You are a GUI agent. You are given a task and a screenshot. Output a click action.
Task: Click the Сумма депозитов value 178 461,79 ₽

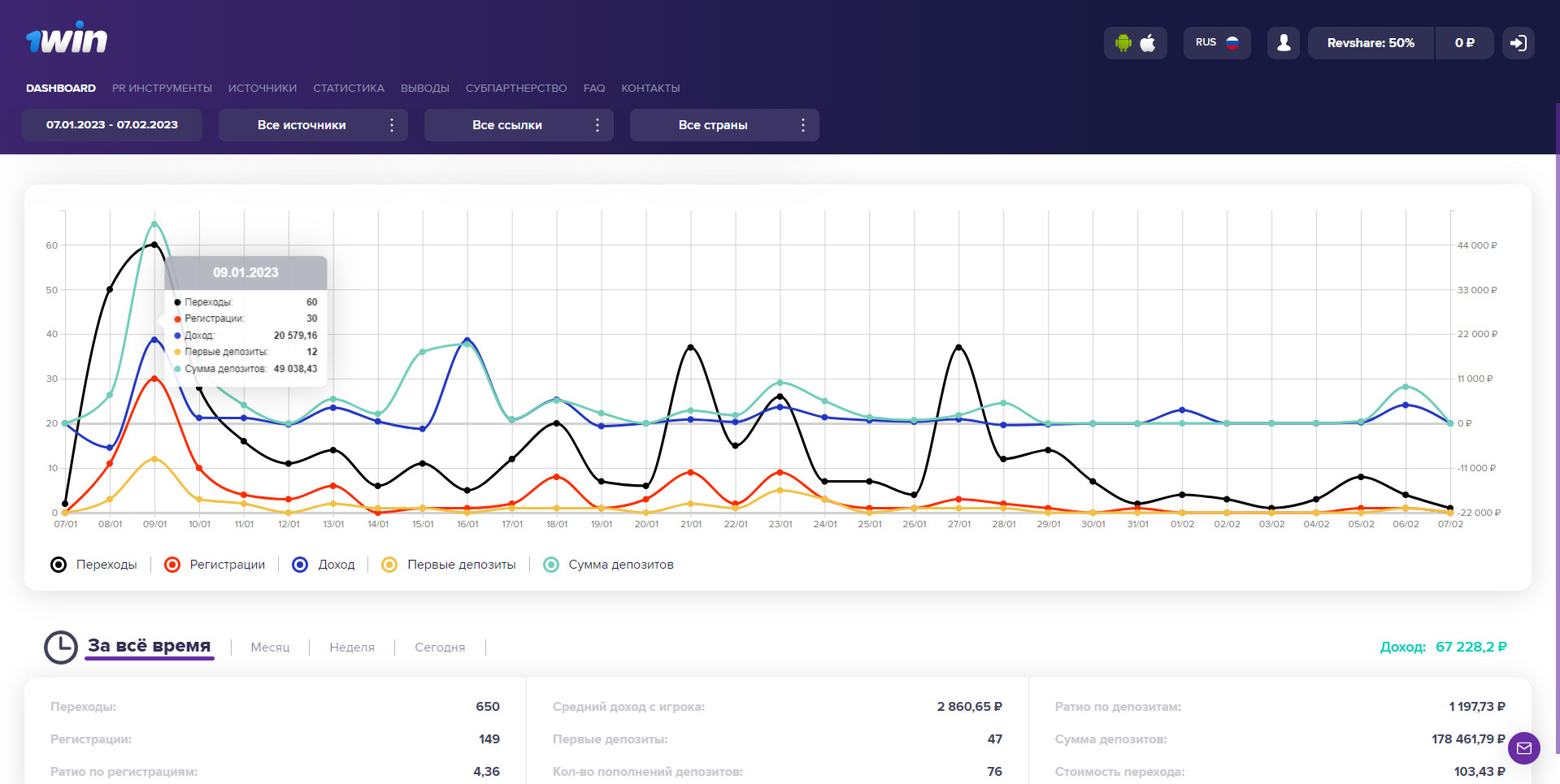point(1468,739)
